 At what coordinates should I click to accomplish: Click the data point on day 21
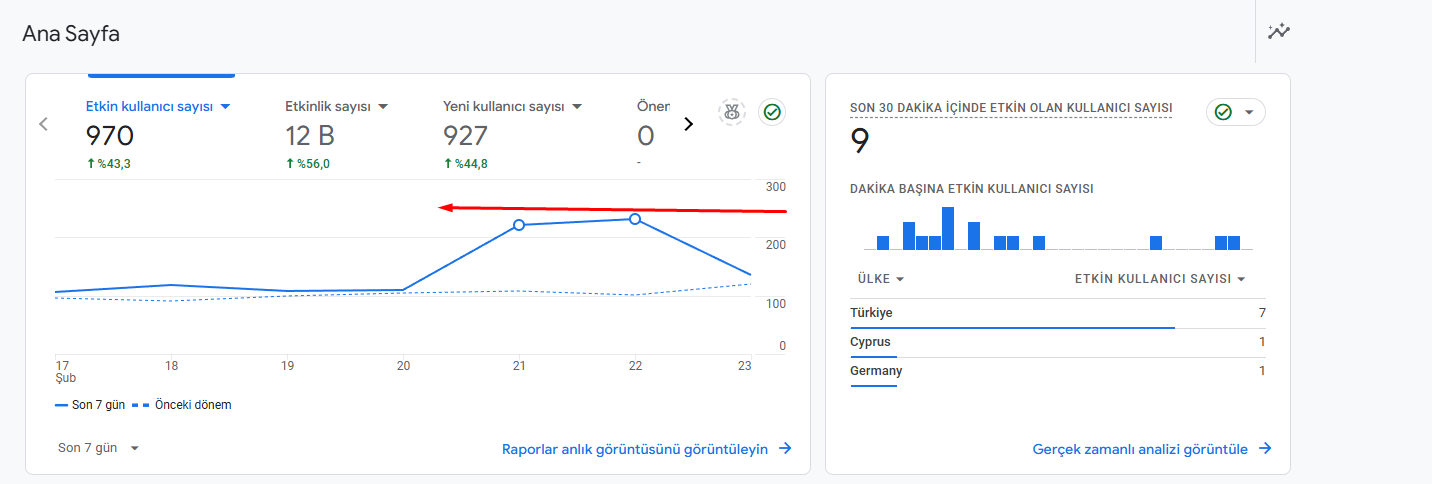(519, 225)
